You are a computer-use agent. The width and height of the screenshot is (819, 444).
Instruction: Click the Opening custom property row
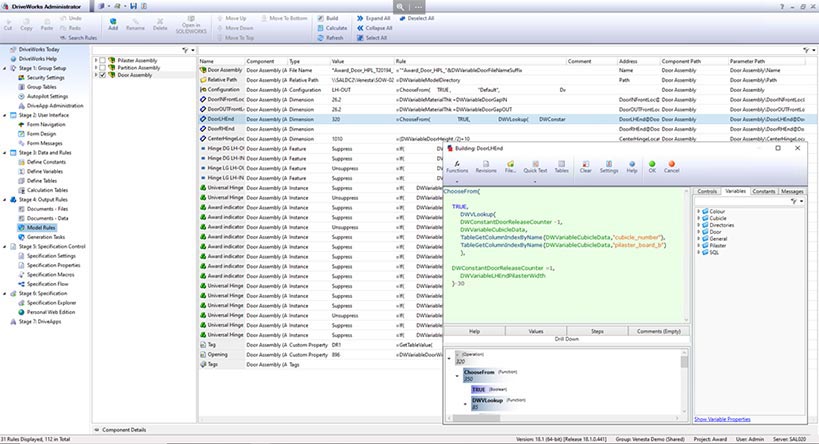pos(321,355)
